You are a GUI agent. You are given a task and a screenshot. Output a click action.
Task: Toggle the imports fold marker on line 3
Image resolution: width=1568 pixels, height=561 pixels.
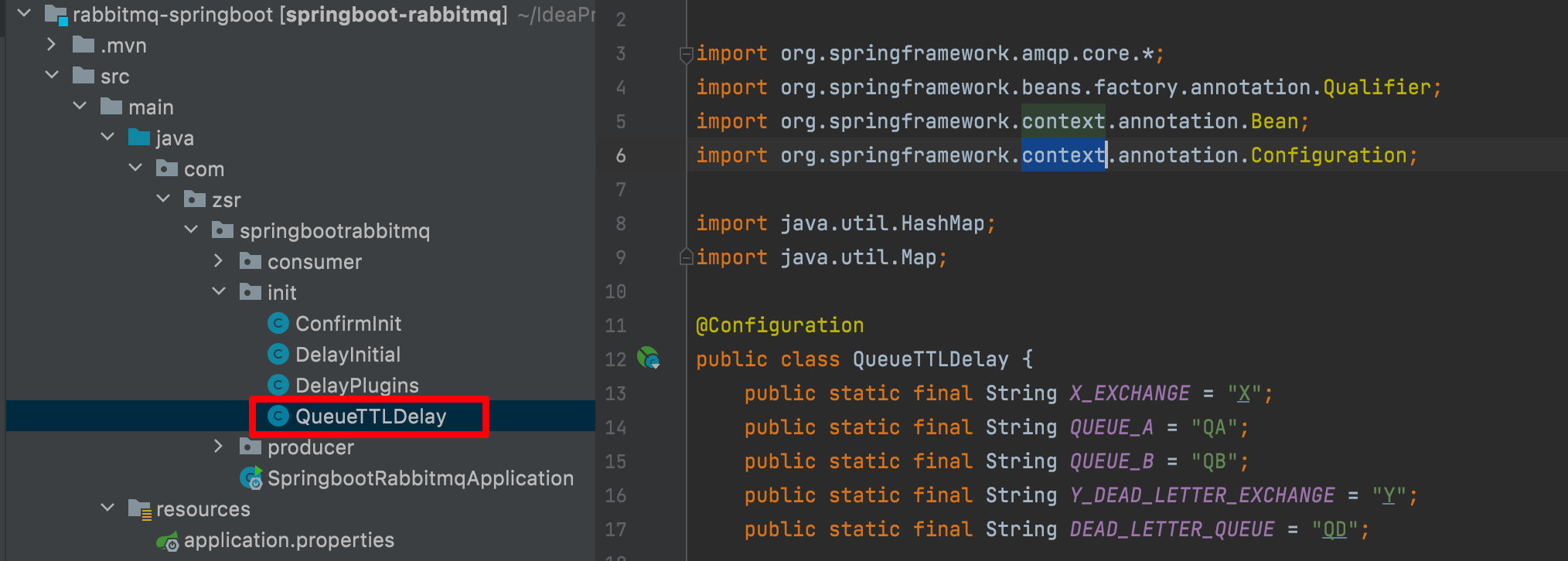pos(686,55)
